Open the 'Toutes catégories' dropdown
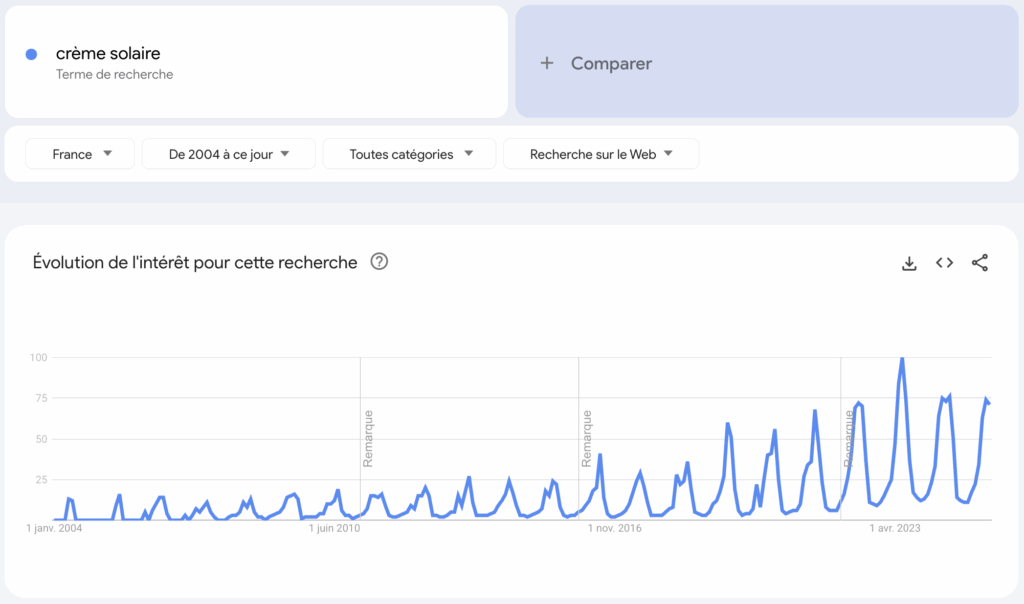Screen dimensions: 1024x604 coord(409,153)
